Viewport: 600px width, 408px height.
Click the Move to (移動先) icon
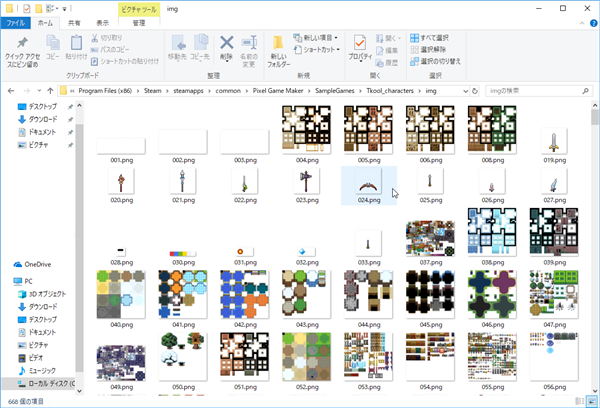178,43
